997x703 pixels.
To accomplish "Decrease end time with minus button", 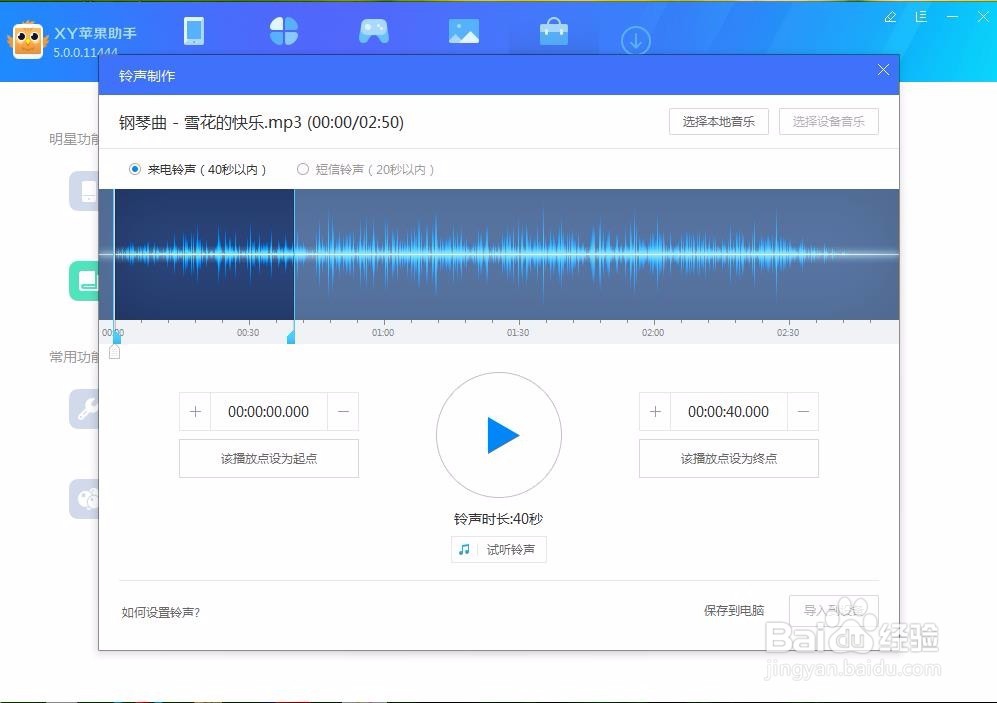I will tap(803, 412).
